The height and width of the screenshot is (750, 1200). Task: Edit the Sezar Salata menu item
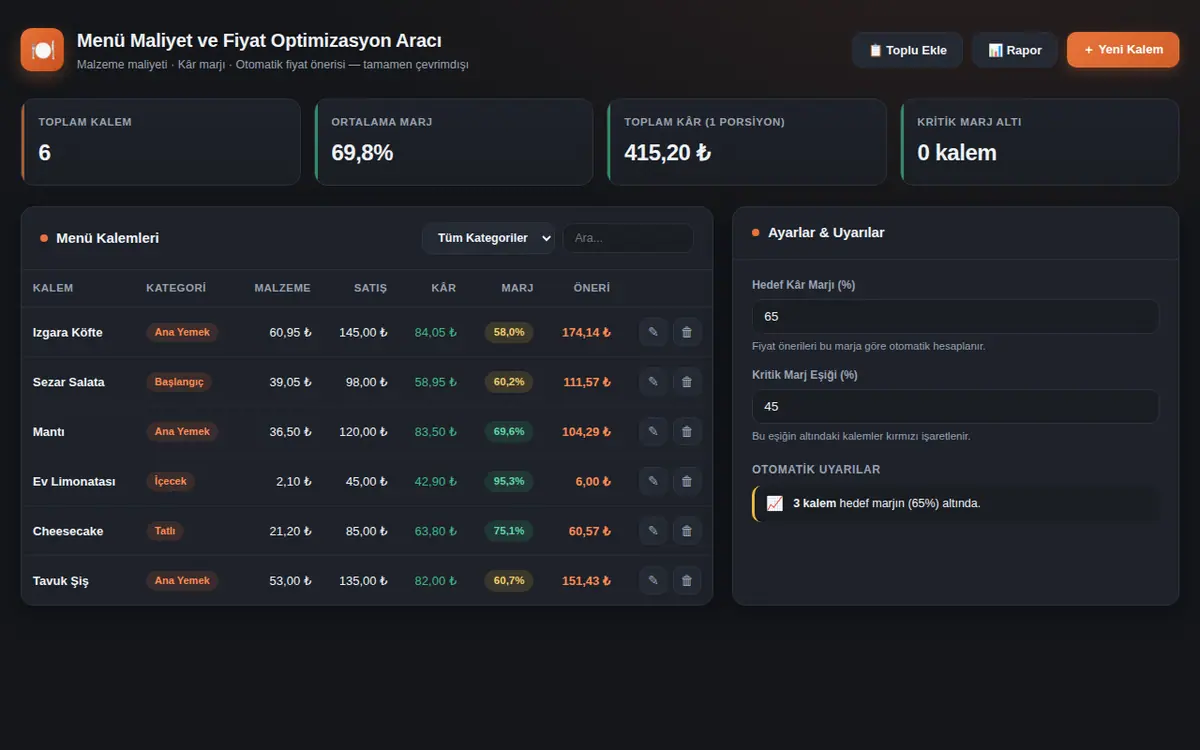pyautogui.click(x=653, y=382)
